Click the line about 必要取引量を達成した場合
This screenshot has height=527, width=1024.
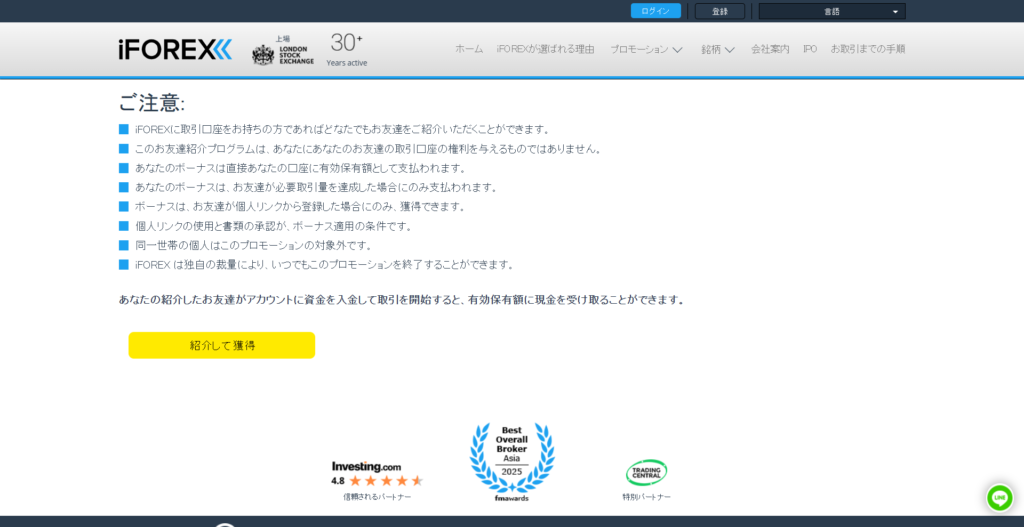pyautogui.click(x=317, y=187)
